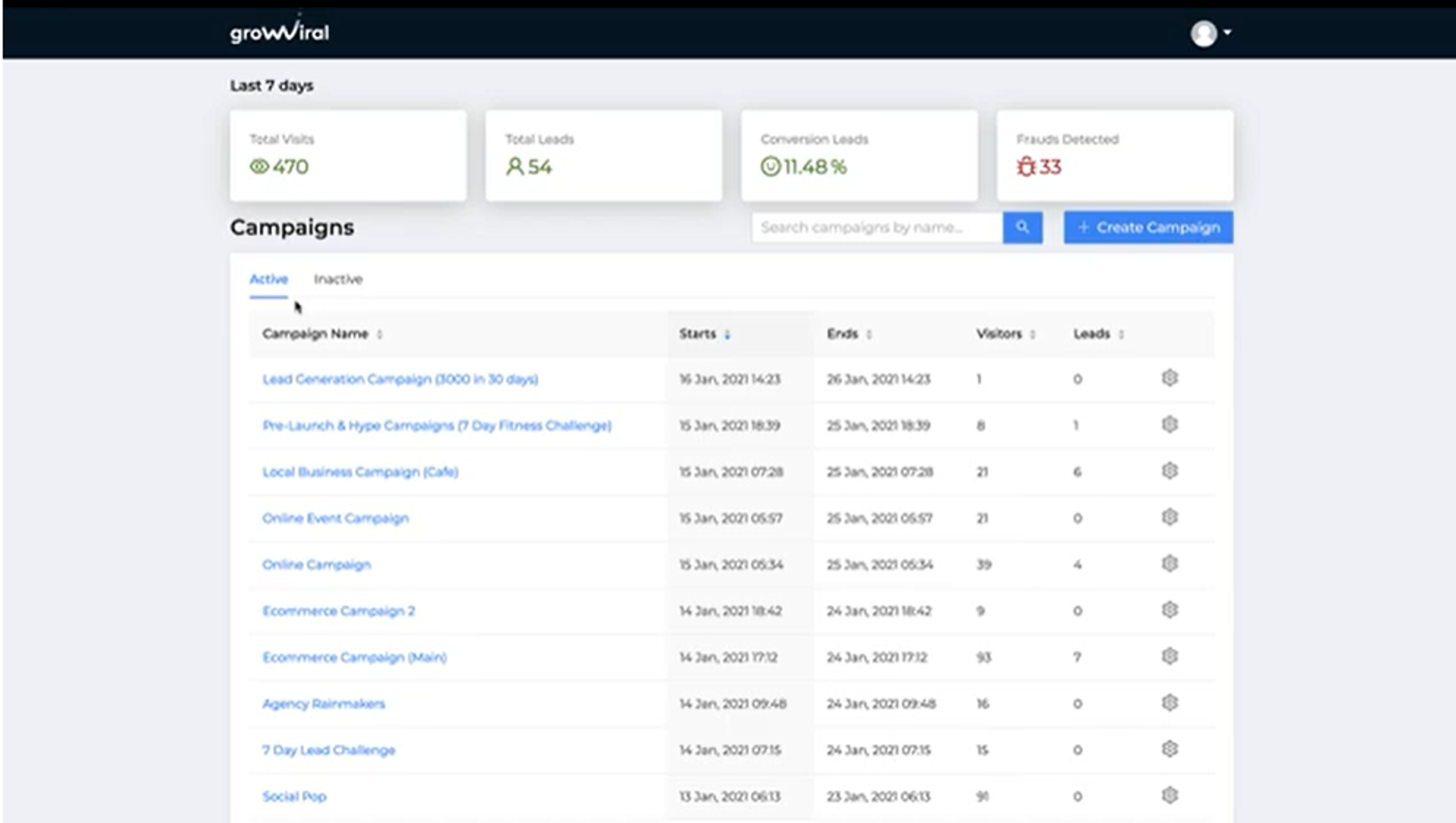
Task: Open settings gear for Ecommerce Campaign (Main)
Action: [x=1169, y=656]
